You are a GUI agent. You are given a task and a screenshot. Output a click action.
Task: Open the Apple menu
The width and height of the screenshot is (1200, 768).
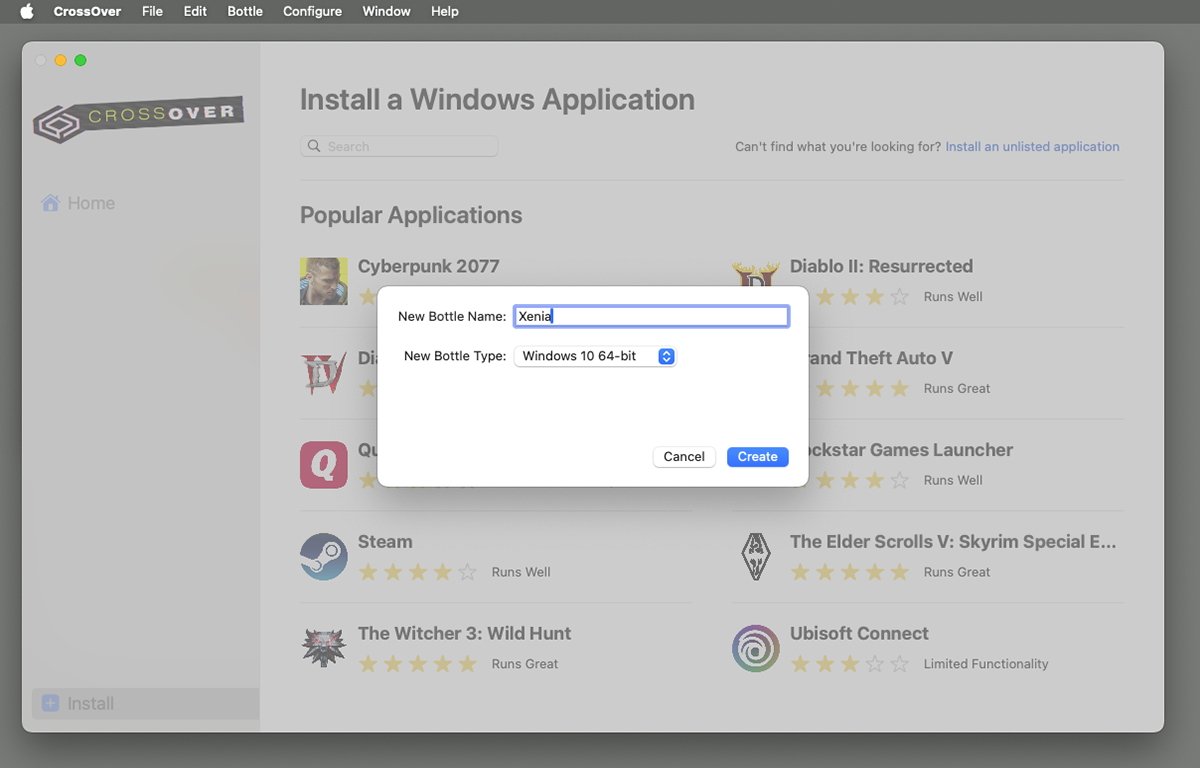pos(27,11)
